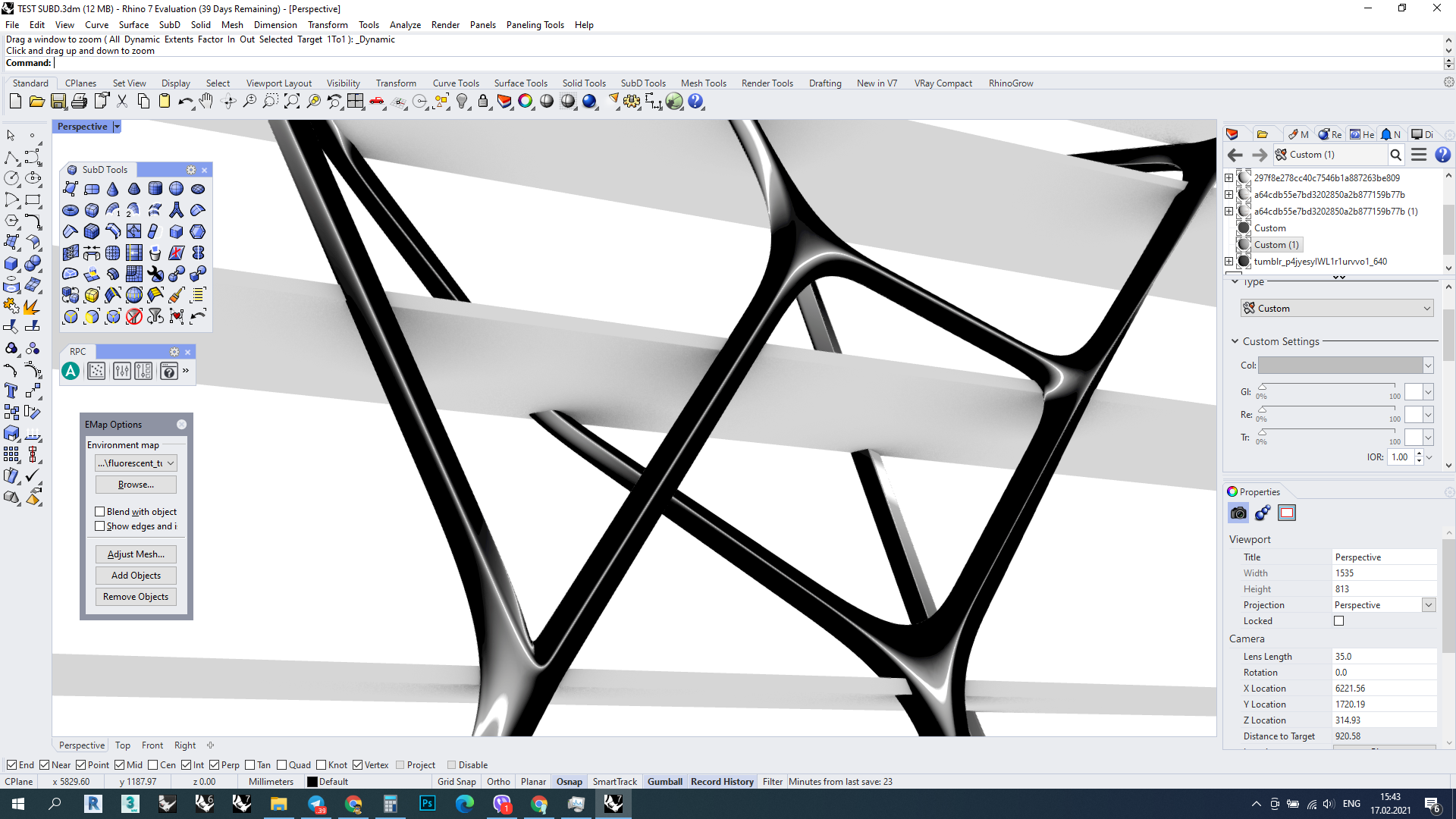Enable Show edges checkbox in EMap Options

(x=100, y=527)
